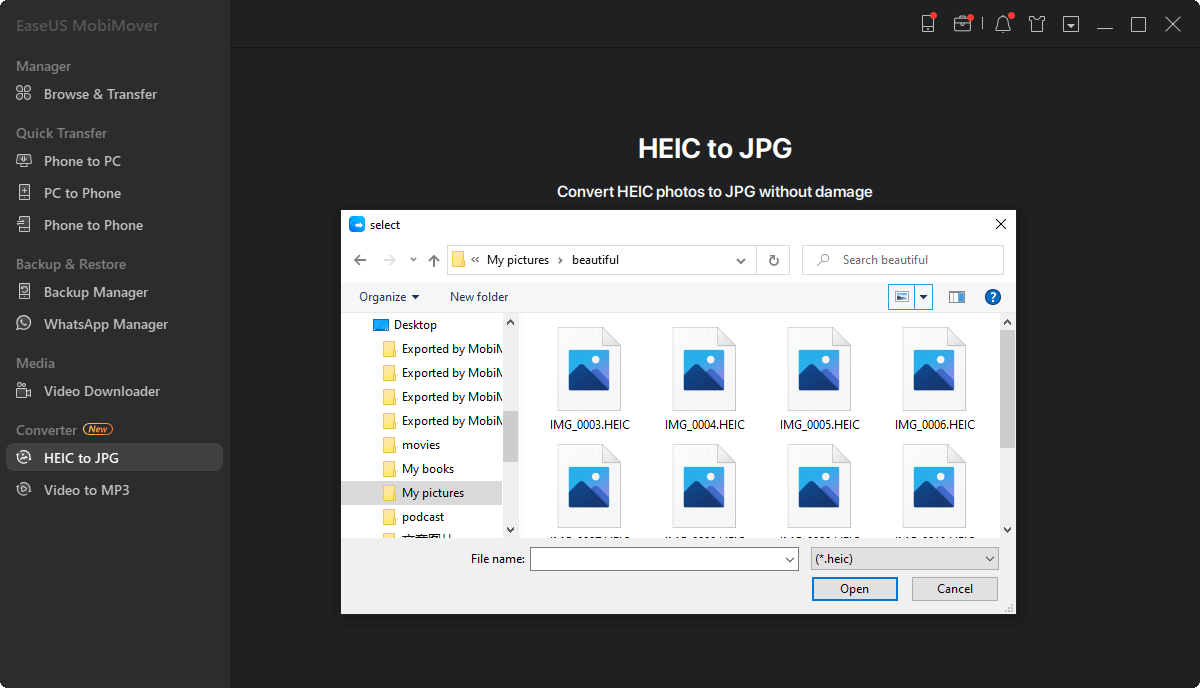The width and height of the screenshot is (1200, 688).
Task: Go back in file dialog
Action: tap(361, 260)
